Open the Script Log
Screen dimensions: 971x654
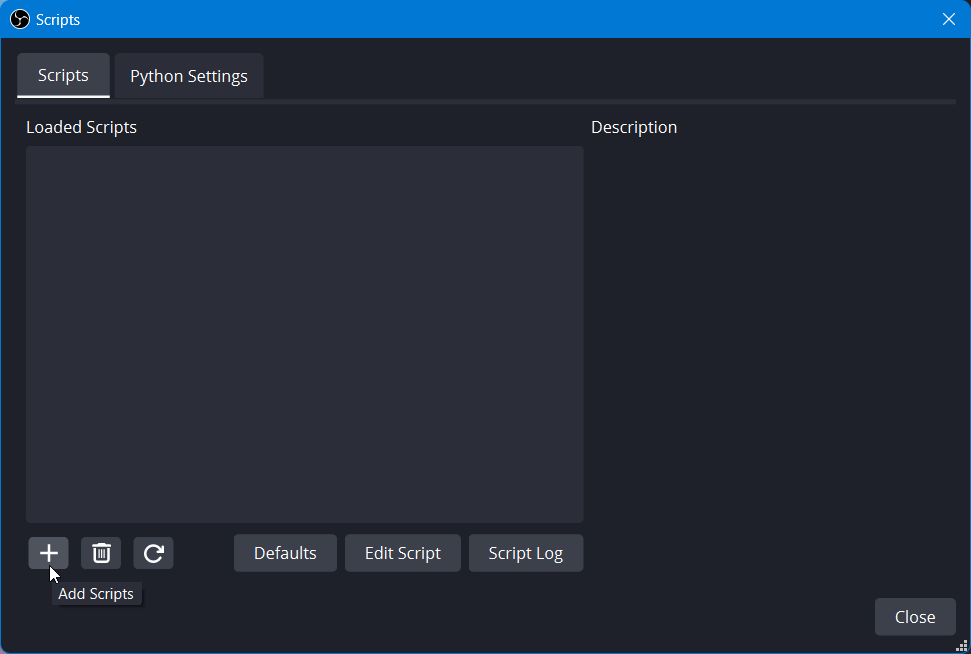tap(526, 553)
